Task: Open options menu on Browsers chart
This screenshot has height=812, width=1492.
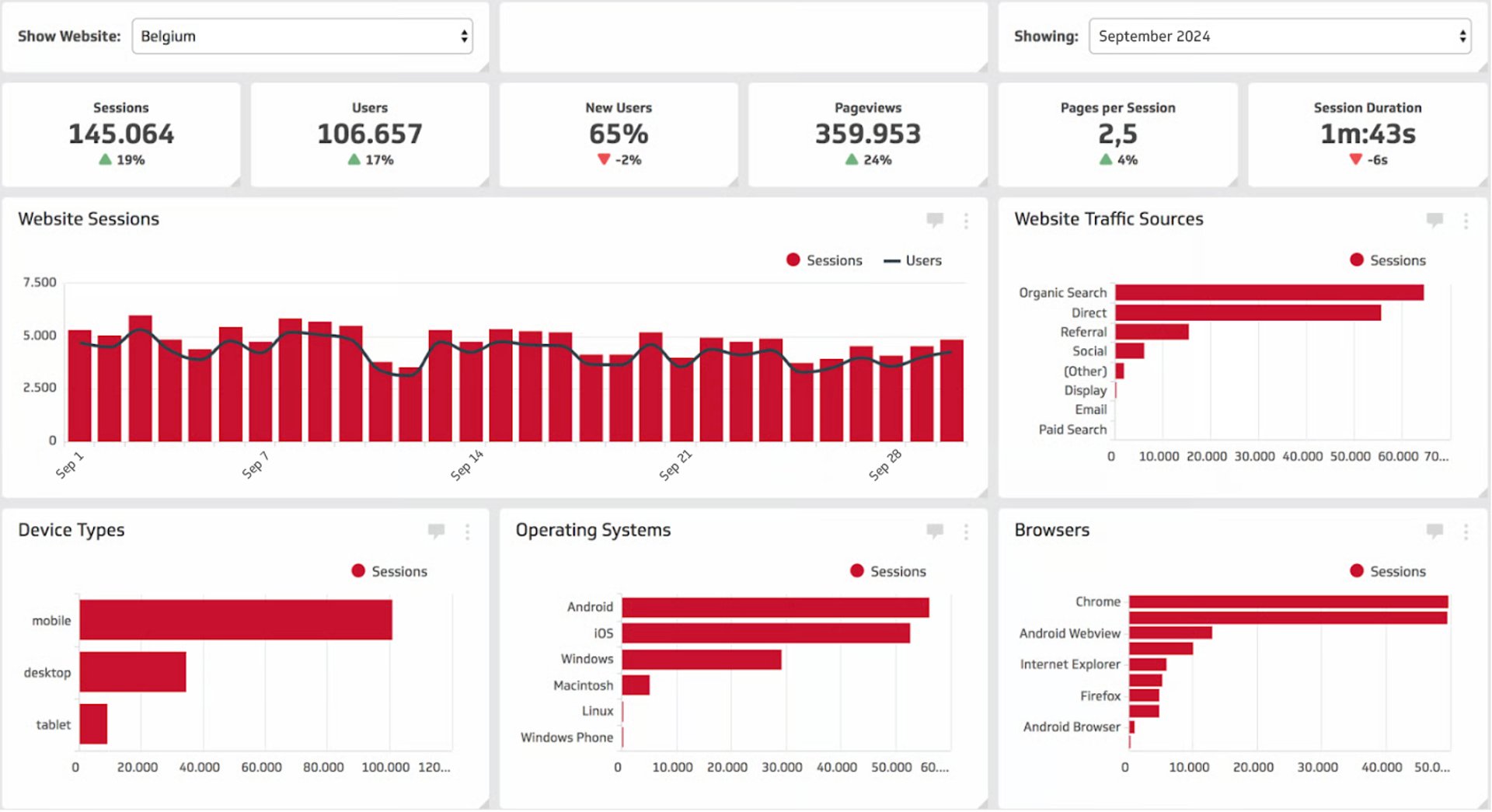Action: coord(1465,532)
